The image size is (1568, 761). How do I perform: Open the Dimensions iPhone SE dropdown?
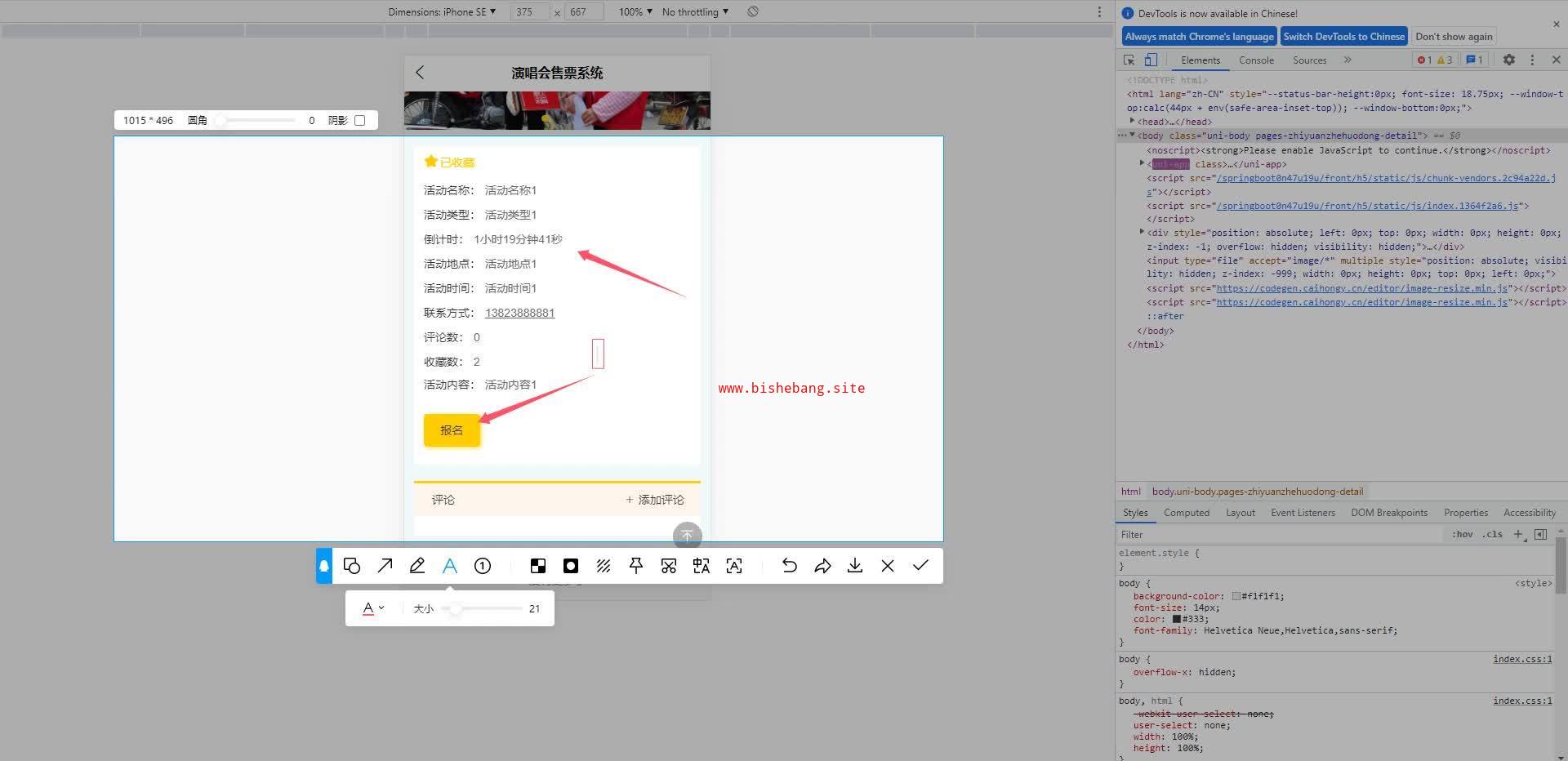(x=442, y=11)
